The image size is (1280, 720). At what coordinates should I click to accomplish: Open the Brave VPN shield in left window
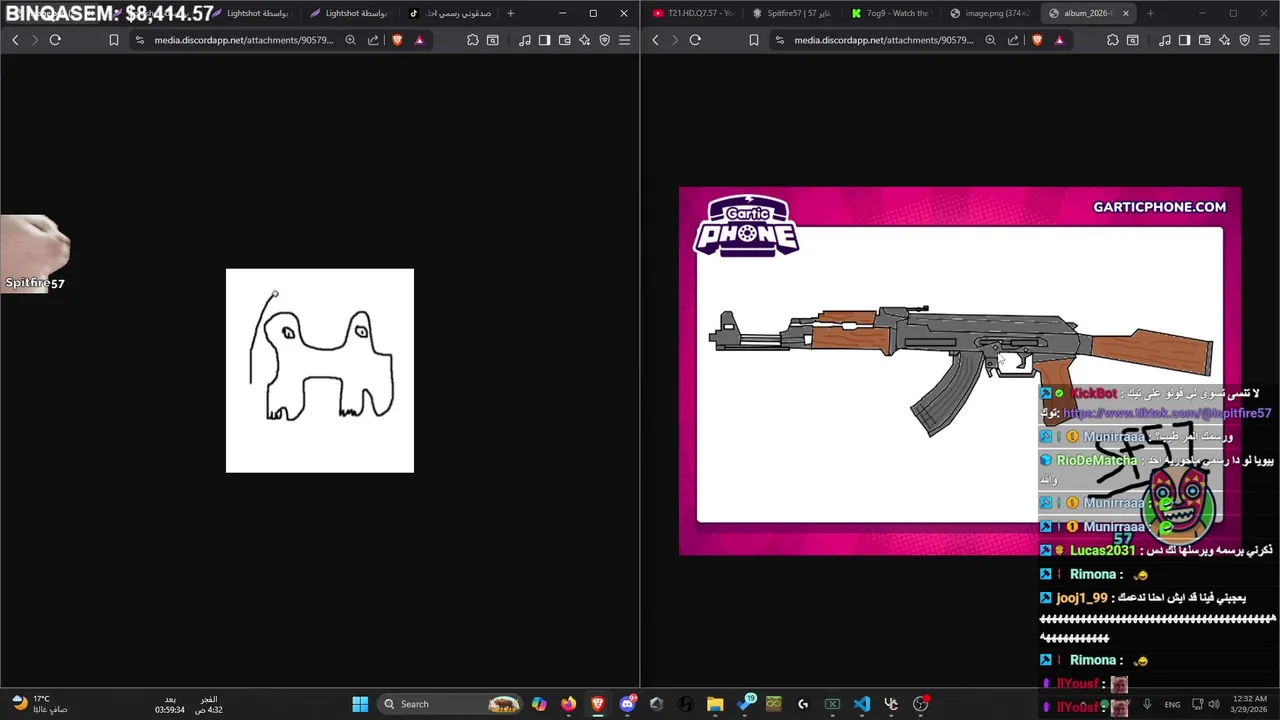click(605, 40)
